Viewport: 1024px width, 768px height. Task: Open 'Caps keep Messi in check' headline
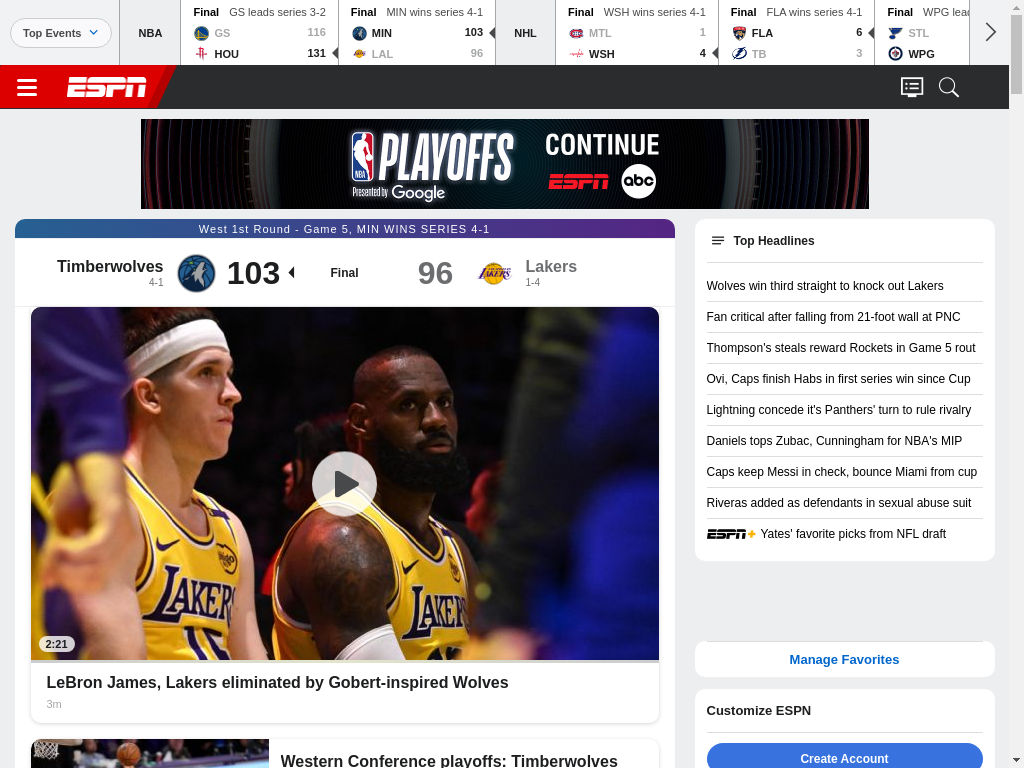click(842, 472)
